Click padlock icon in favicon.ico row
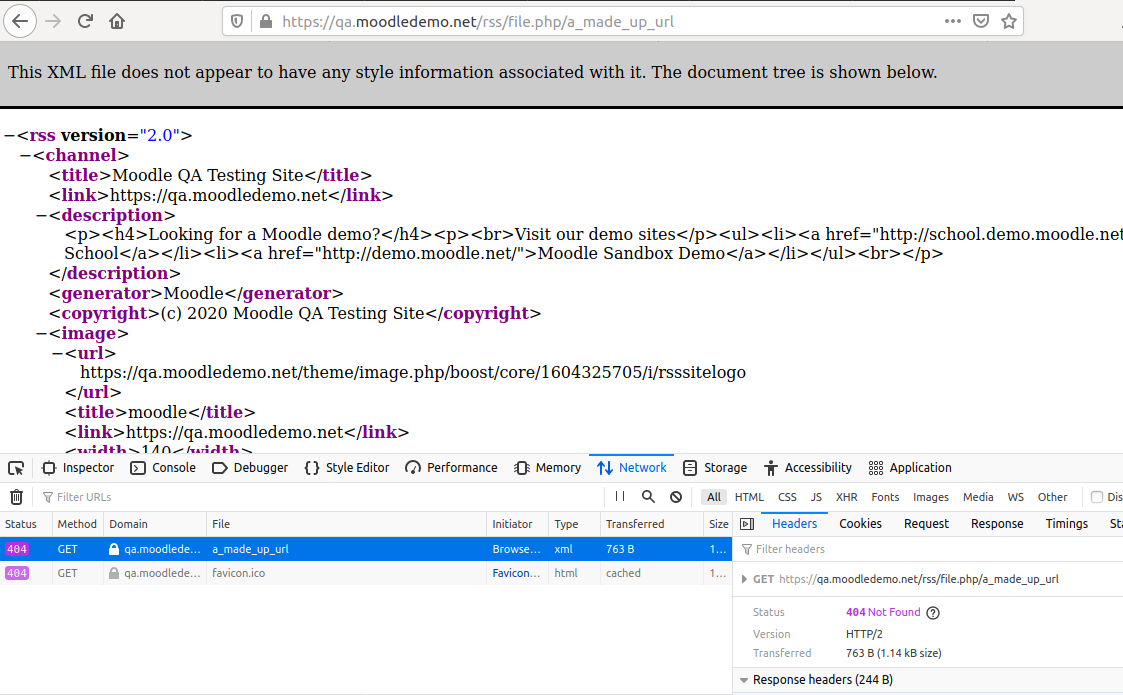Screen dimensions: 1123x695 click(114, 573)
